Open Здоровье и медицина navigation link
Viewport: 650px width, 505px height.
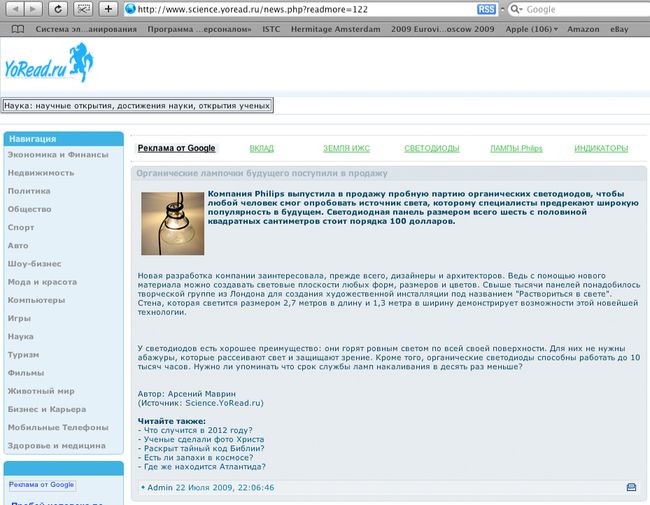[57, 446]
